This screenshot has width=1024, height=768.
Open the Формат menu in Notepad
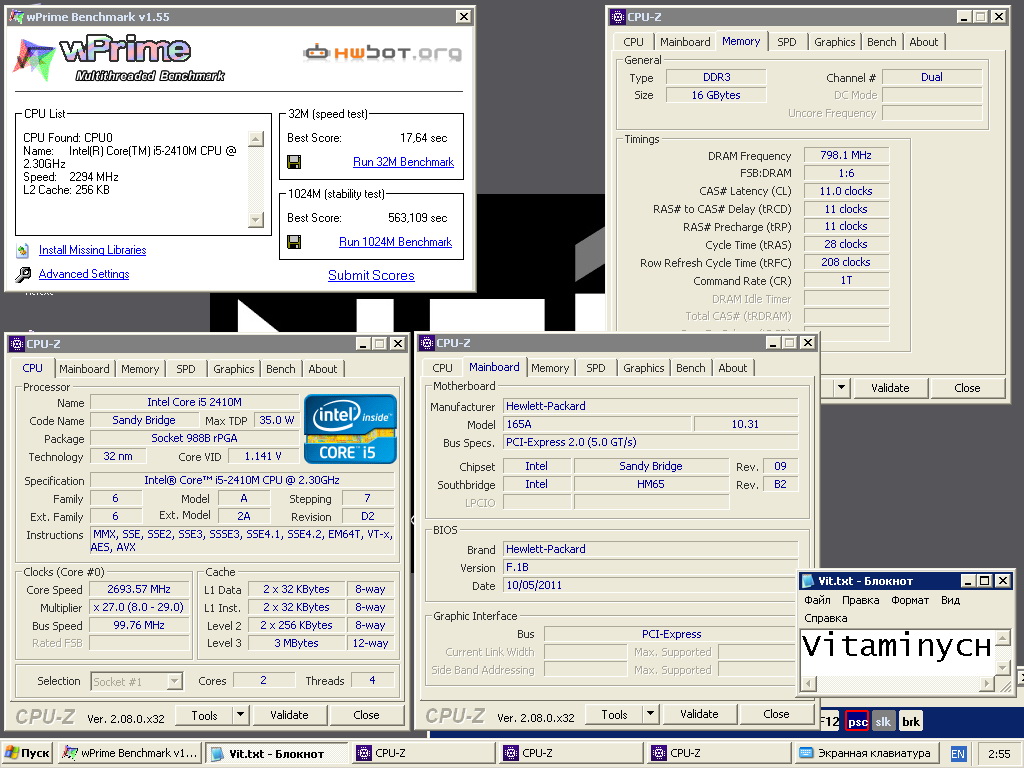[909, 600]
